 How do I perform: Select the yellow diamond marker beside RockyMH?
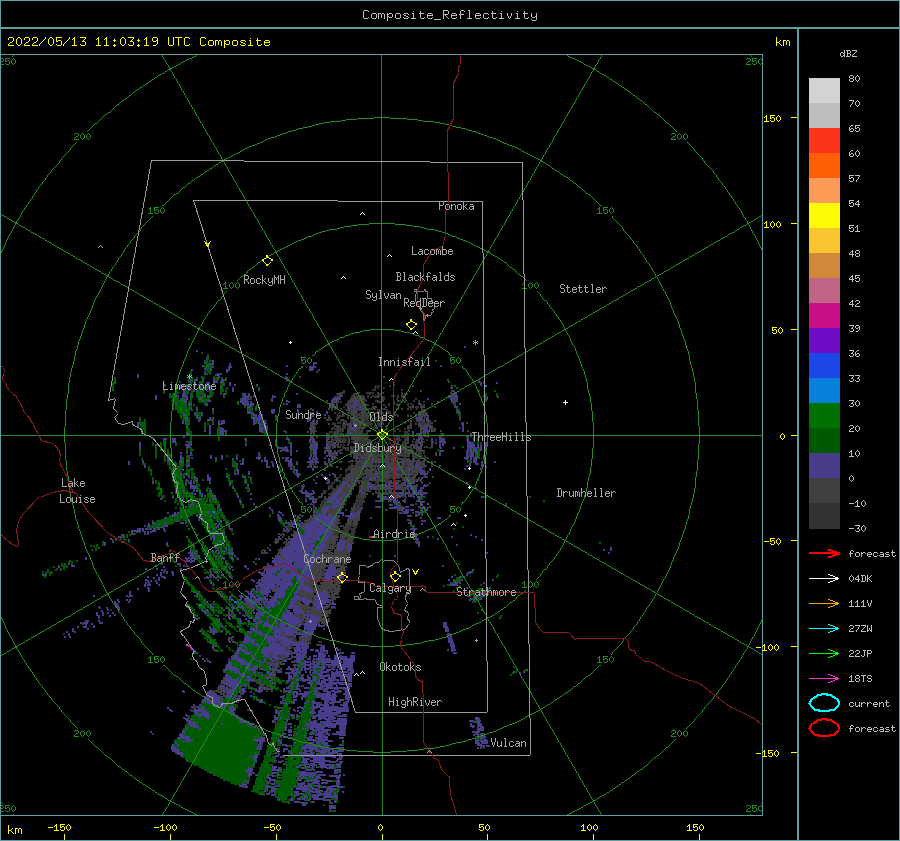tap(267, 261)
